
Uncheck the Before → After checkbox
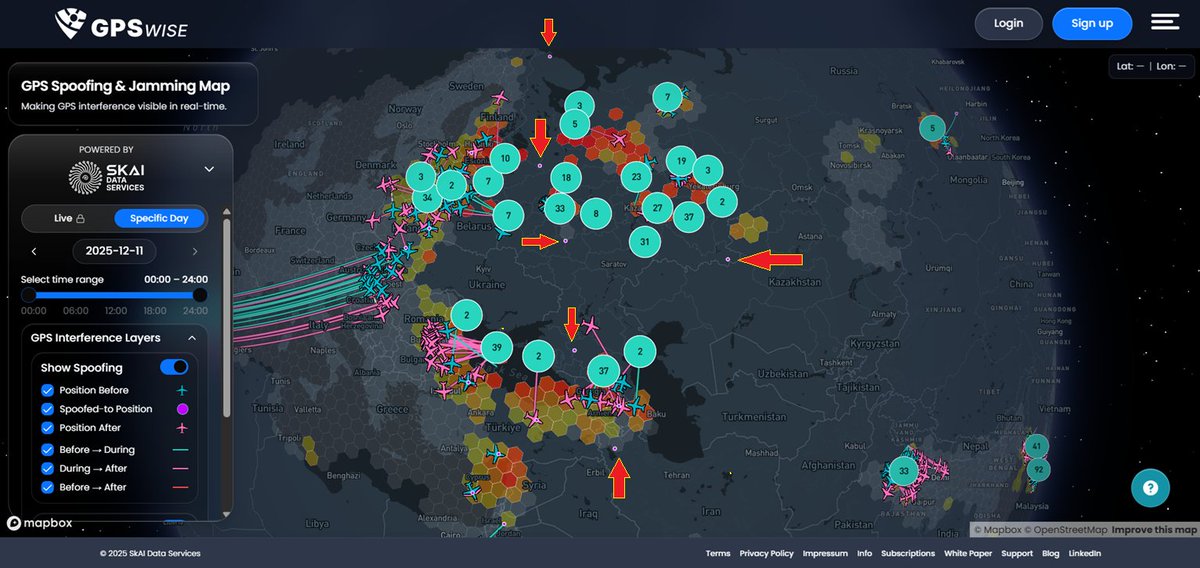click(47, 487)
